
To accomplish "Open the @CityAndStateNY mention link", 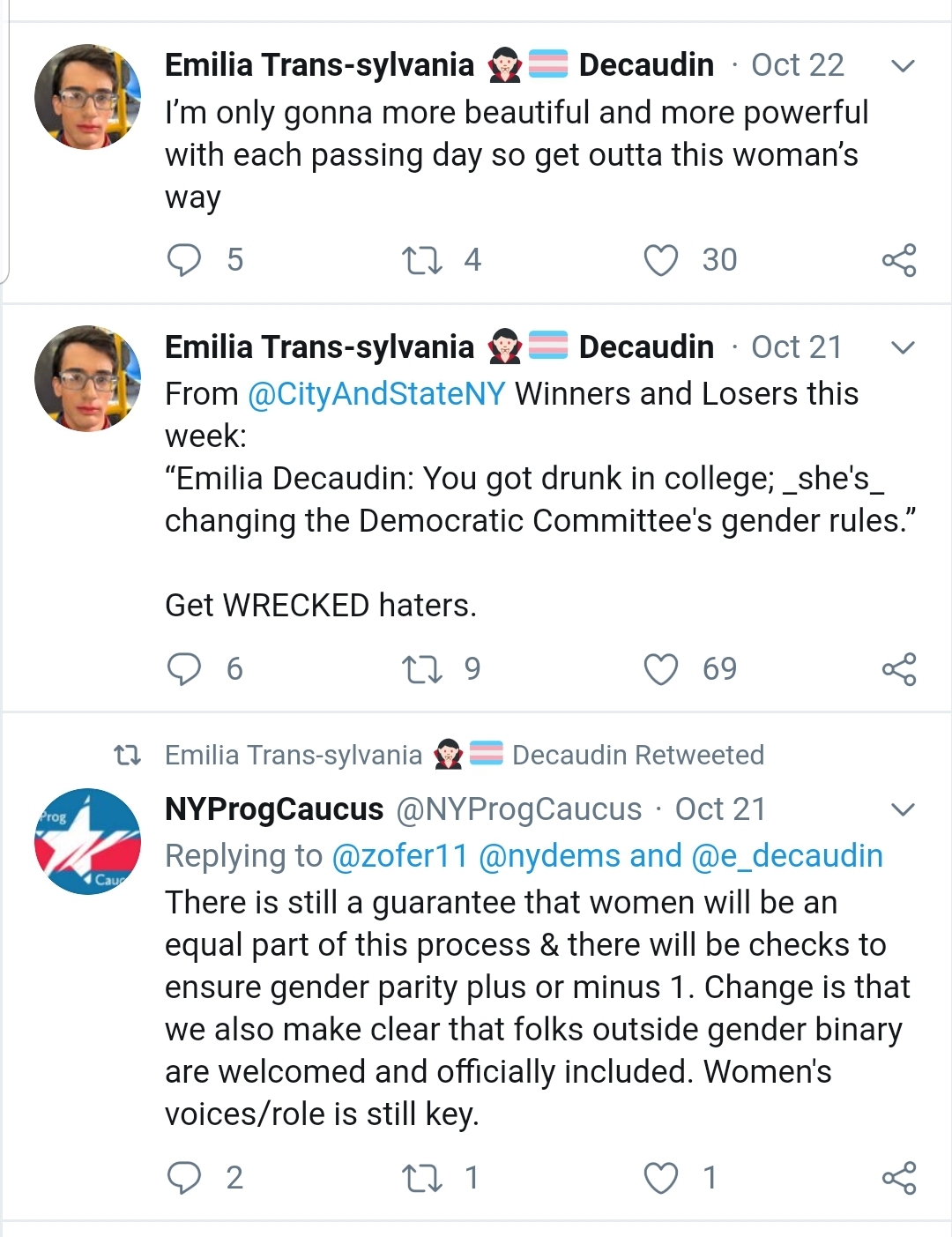I will tap(376, 394).
